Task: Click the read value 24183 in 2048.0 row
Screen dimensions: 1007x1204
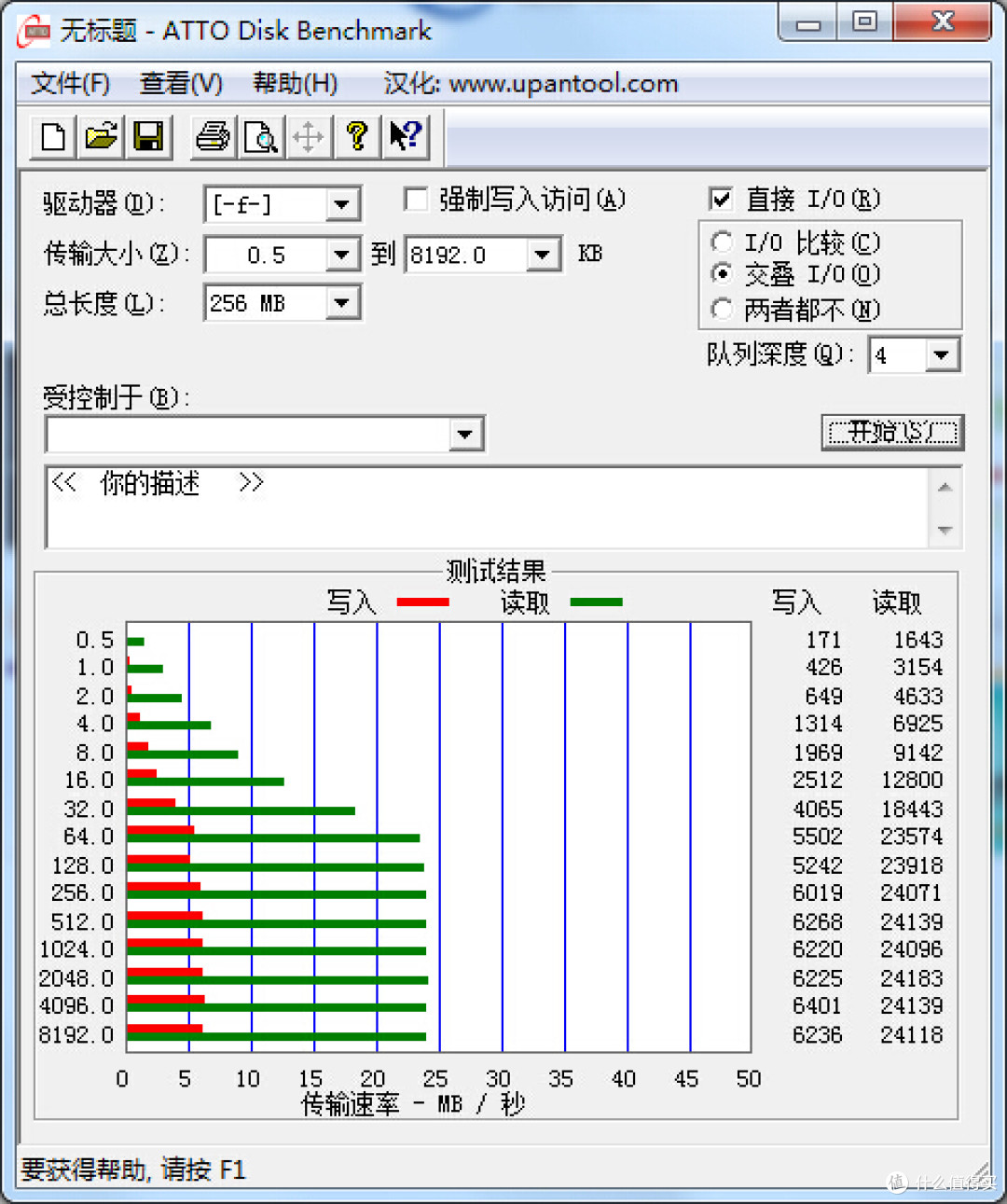Action: (912, 978)
